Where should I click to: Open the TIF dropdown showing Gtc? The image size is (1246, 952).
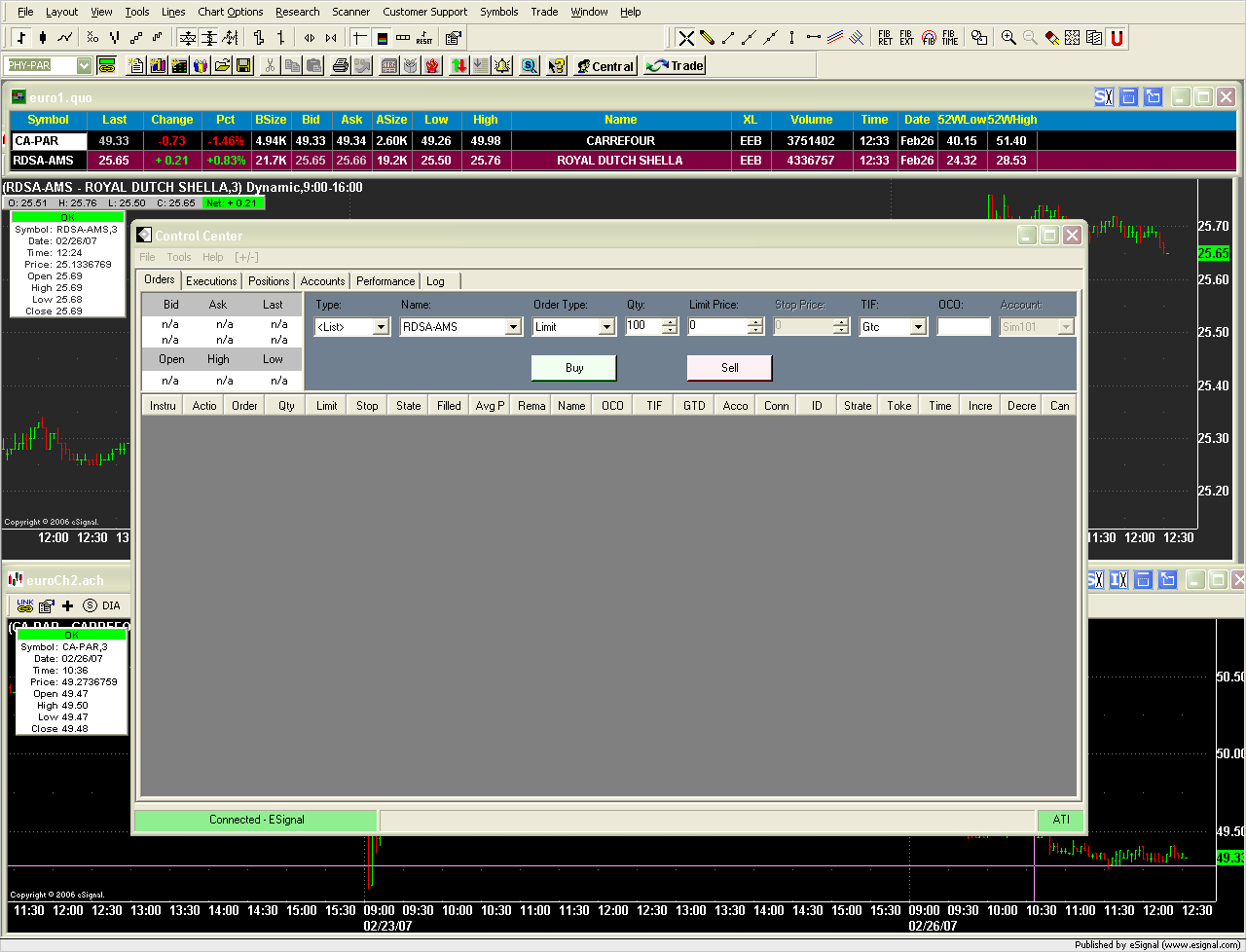point(919,327)
